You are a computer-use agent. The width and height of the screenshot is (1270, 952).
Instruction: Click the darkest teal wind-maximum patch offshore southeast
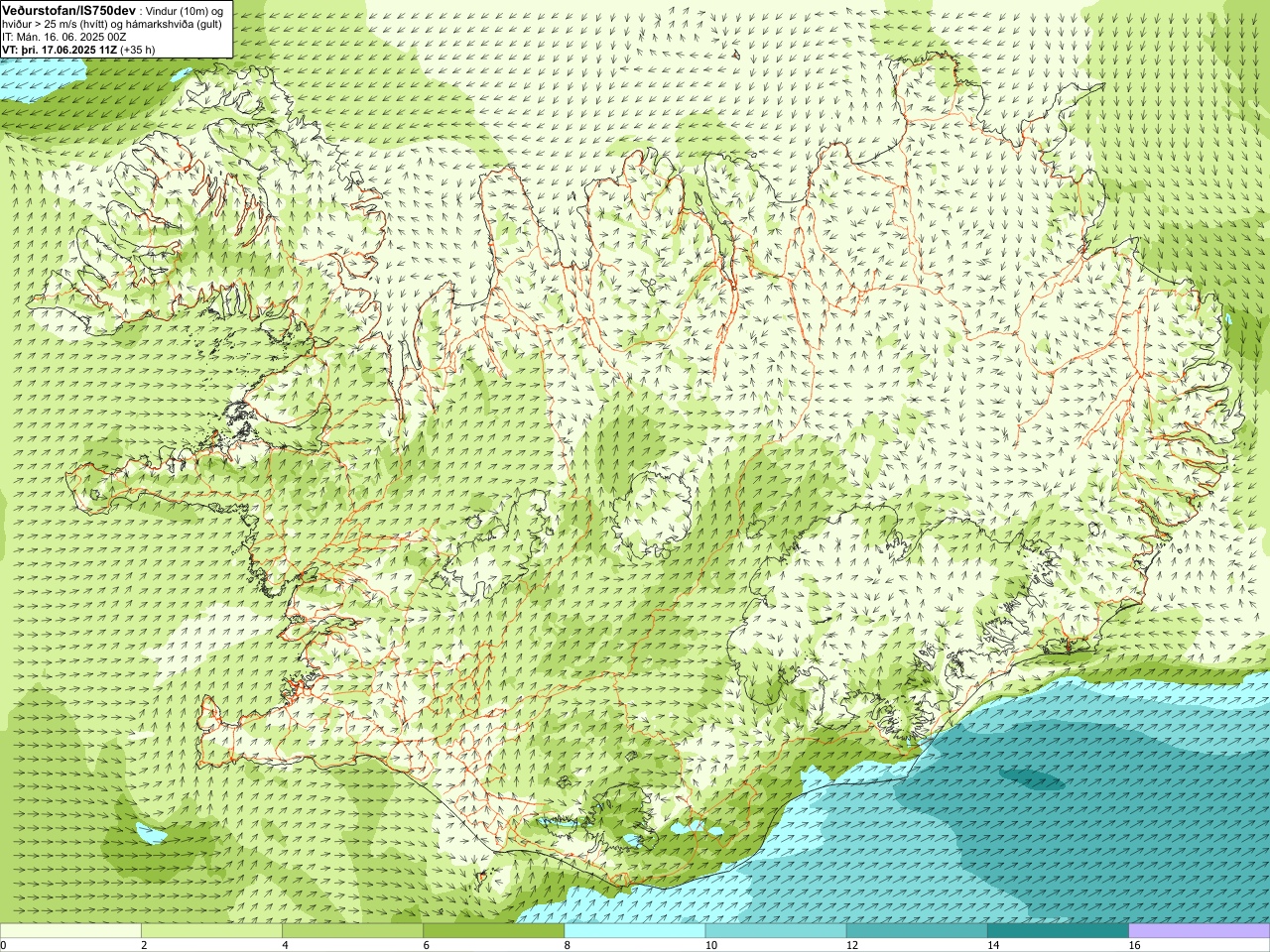click(x=1032, y=779)
